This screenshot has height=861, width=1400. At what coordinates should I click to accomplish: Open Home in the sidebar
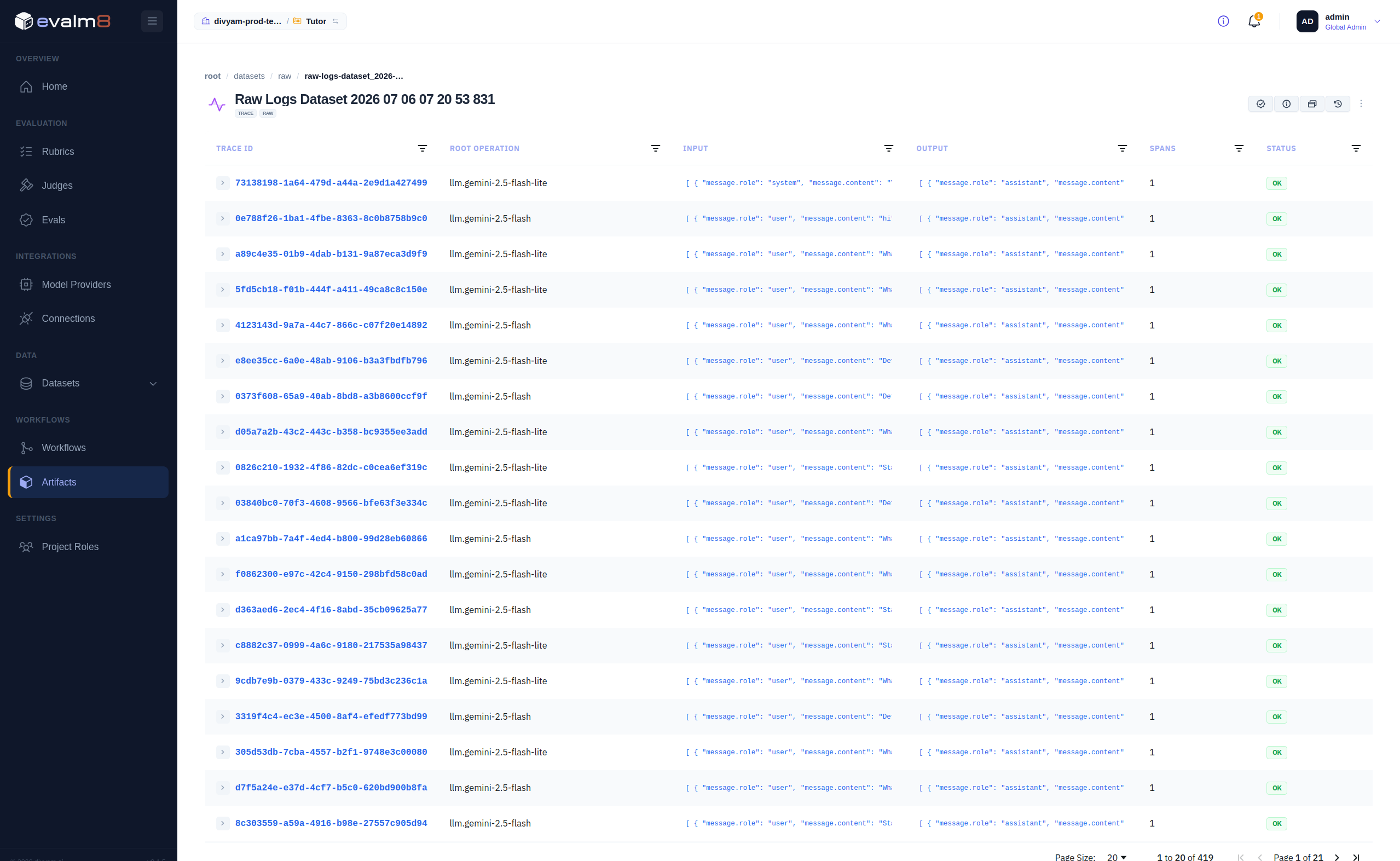click(88, 86)
